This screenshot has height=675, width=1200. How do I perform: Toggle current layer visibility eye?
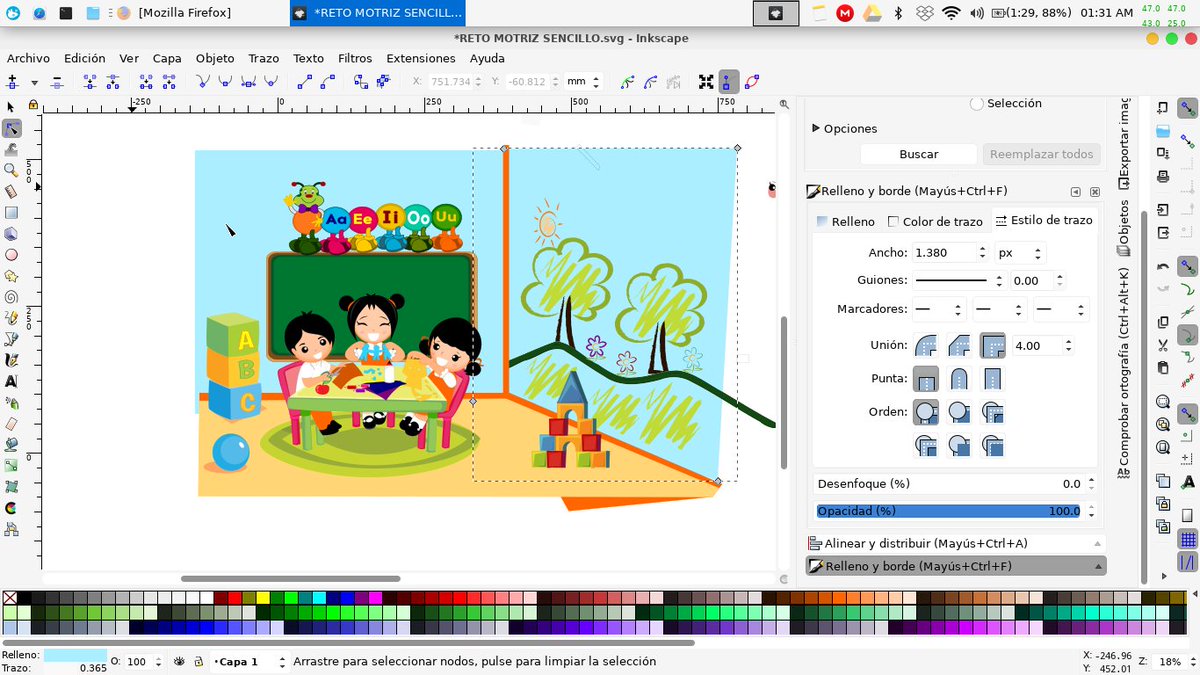pyautogui.click(x=180, y=661)
